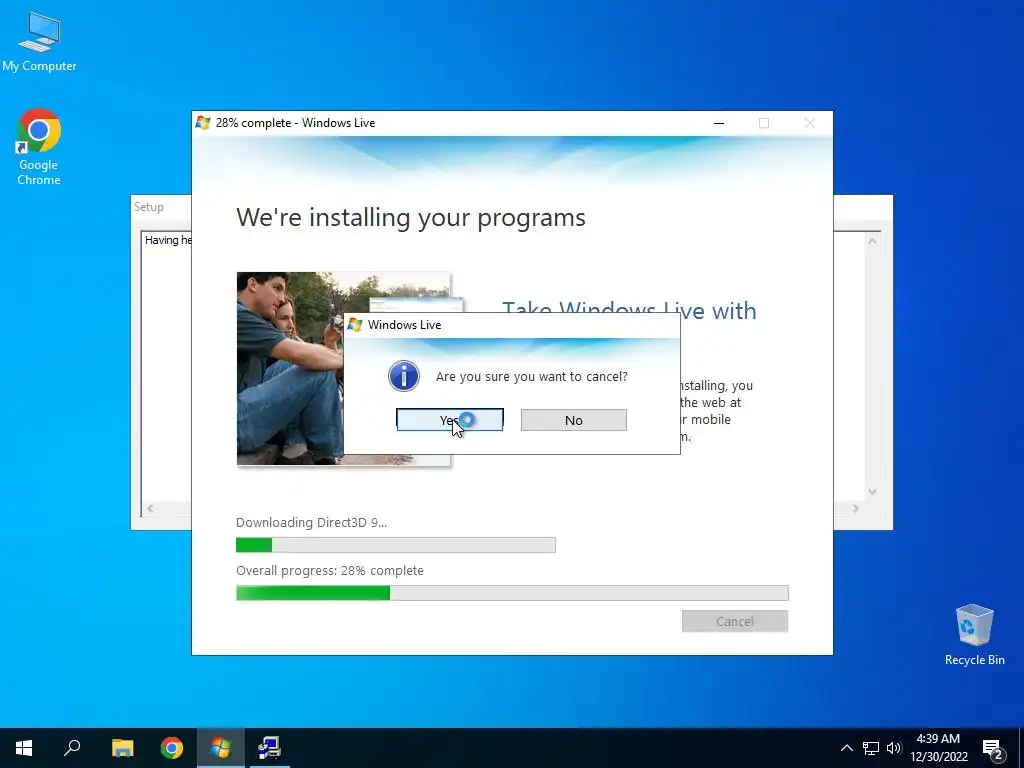This screenshot has width=1024, height=768.
Task: Open Google Chrome desktop shortcut
Action: [39, 148]
